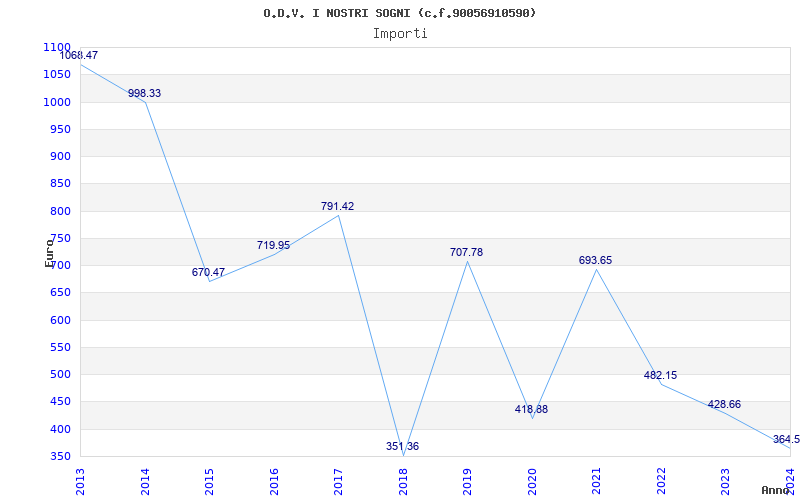Click the 2013 x-axis label
Viewport: 800px width, 500px height.
click(80, 482)
